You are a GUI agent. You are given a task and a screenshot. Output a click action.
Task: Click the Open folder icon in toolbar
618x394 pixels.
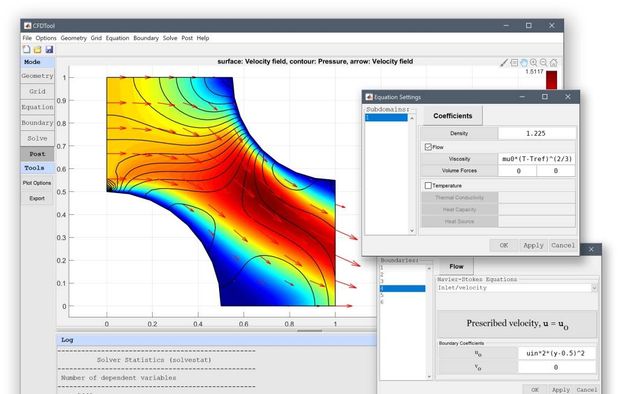tap(37, 49)
